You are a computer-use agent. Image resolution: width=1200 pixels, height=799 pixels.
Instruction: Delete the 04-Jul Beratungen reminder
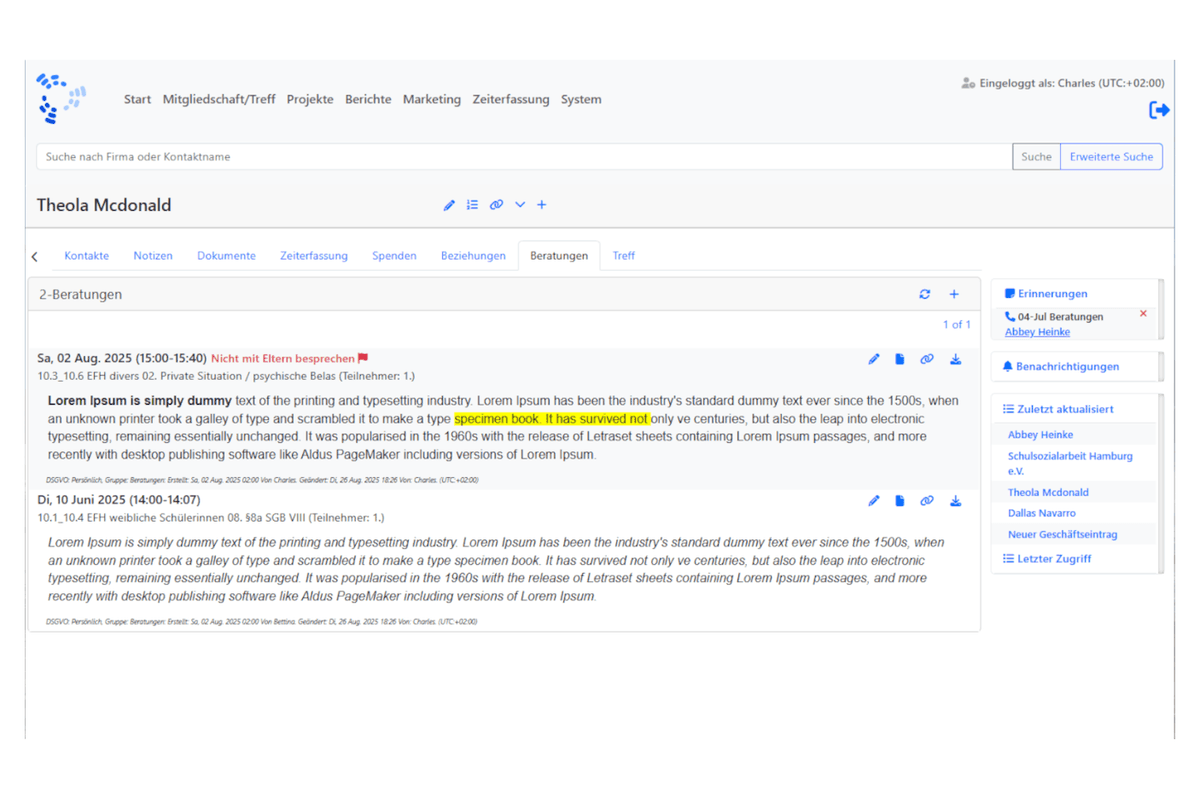(x=1143, y=314)
